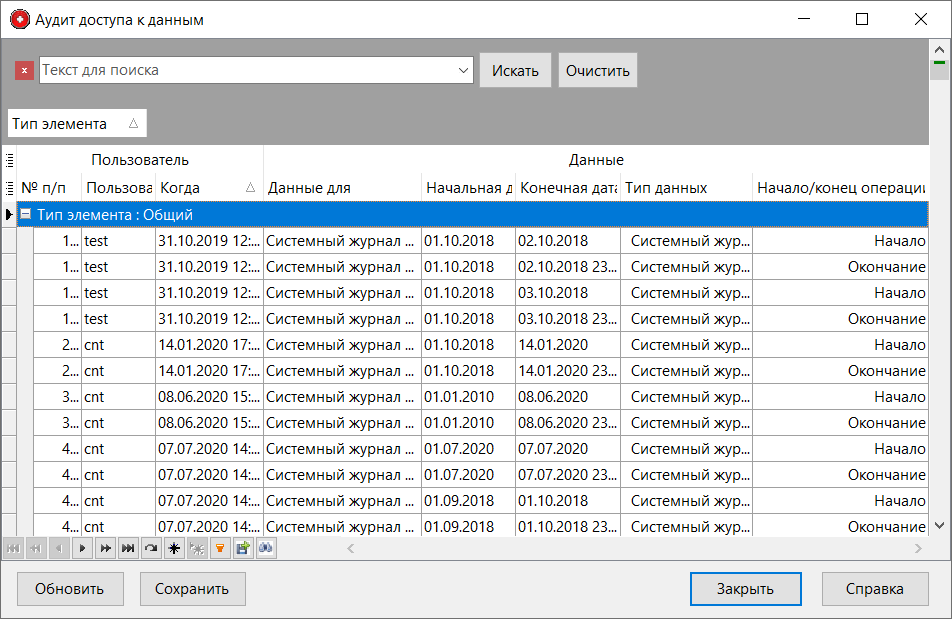Screen dimensions: 952x619
Task: Go to the first record with navigator arrow
Action: pyautogui.click(x=12, y=548)
